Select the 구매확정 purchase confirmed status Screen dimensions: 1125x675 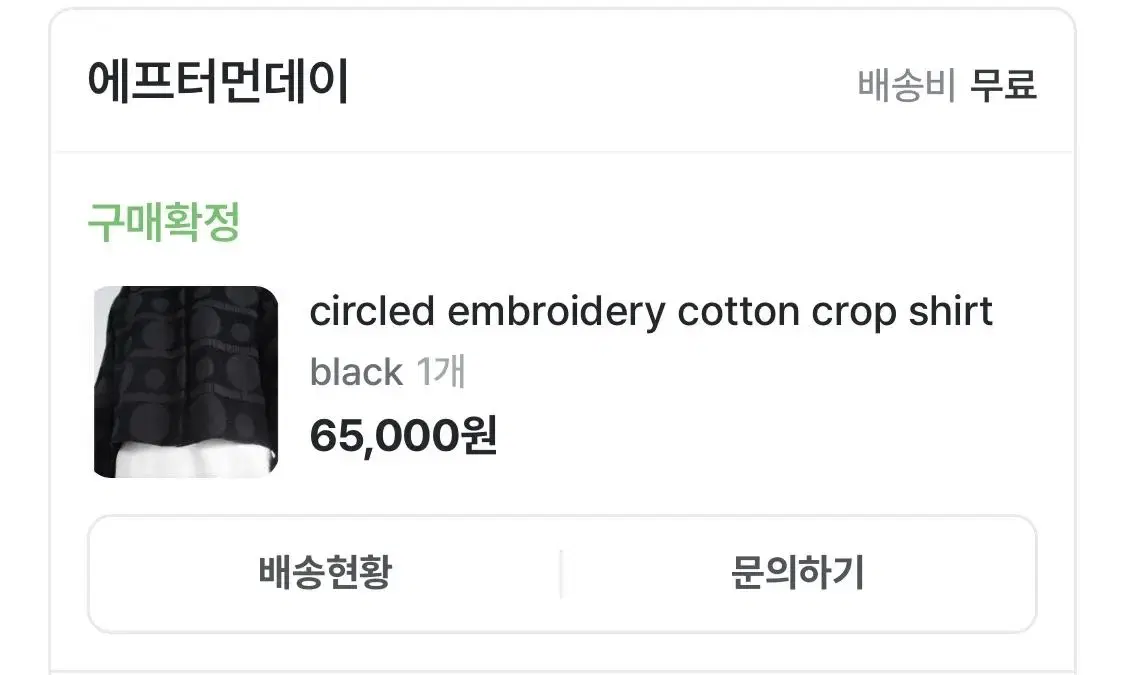pos(164,222)
